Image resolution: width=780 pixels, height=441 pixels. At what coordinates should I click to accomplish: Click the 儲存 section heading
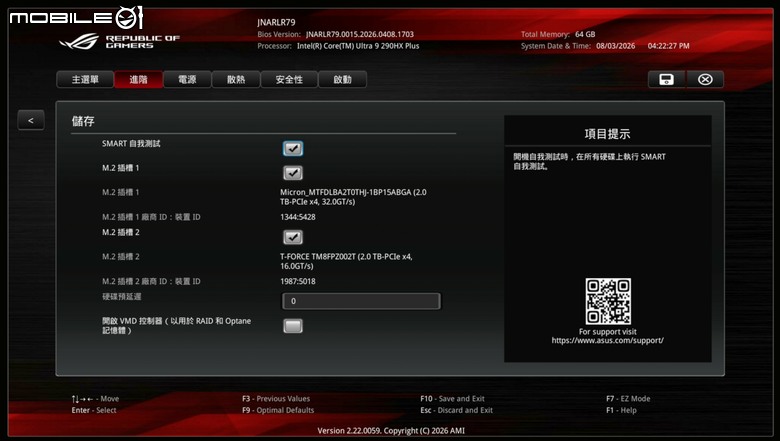tap(83, 121)
